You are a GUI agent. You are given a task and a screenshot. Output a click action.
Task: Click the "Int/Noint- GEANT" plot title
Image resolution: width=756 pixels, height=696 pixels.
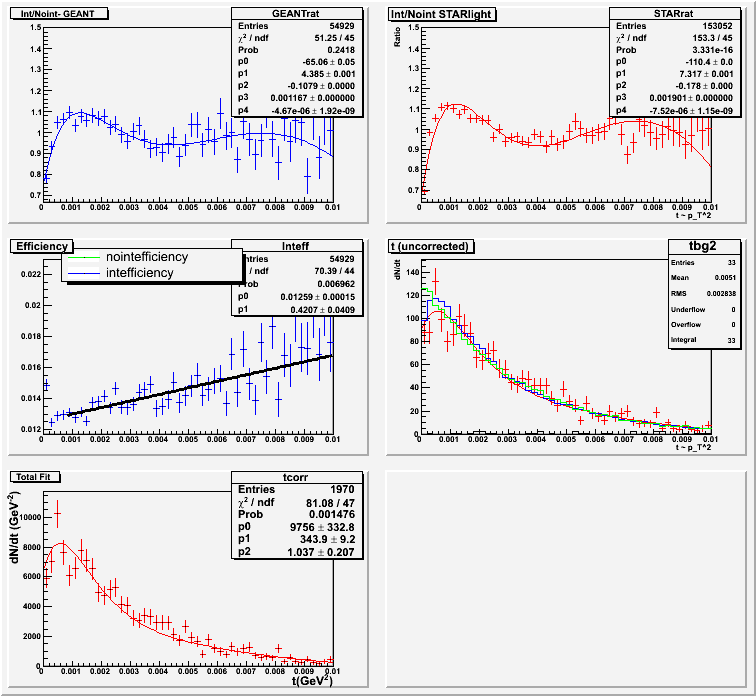click(58, 14)
